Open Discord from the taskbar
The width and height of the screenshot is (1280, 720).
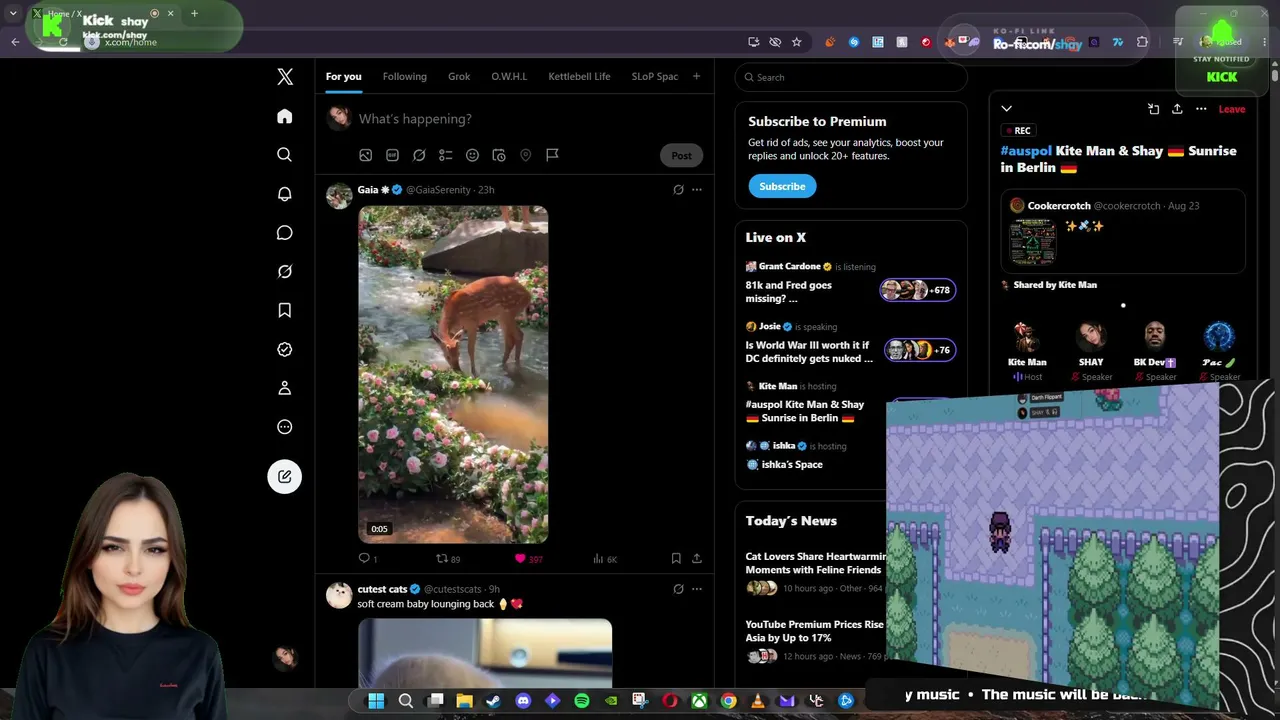point(523,701)
